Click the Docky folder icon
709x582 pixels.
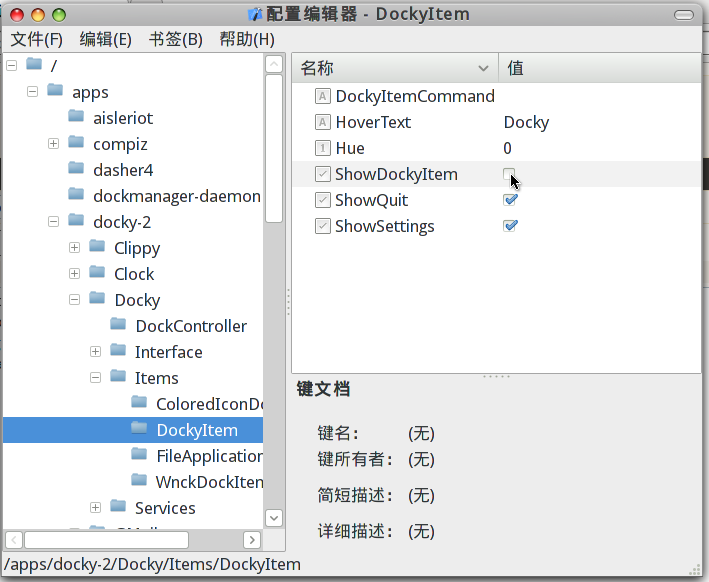tap(97, 298)
